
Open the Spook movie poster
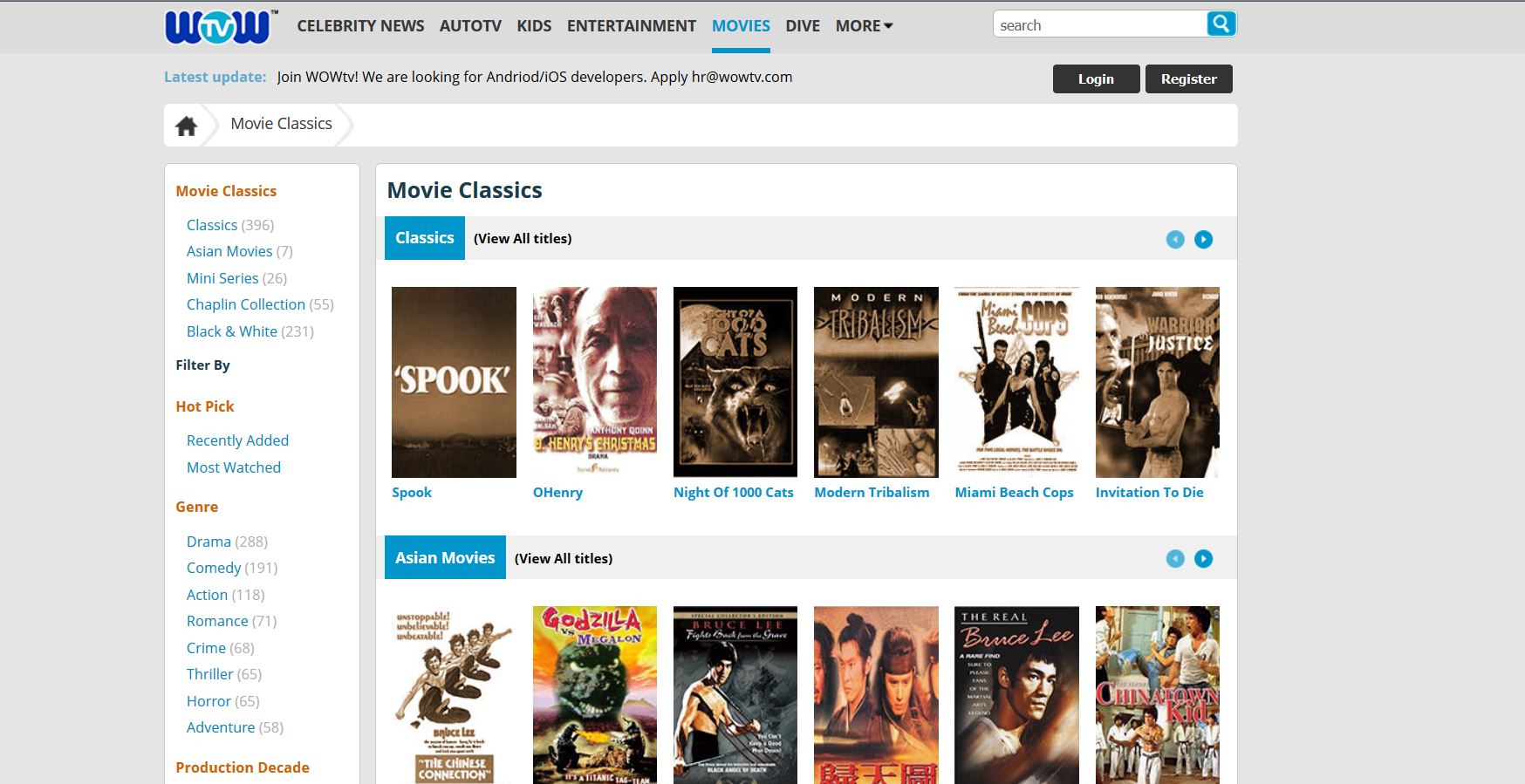[454, 382]
